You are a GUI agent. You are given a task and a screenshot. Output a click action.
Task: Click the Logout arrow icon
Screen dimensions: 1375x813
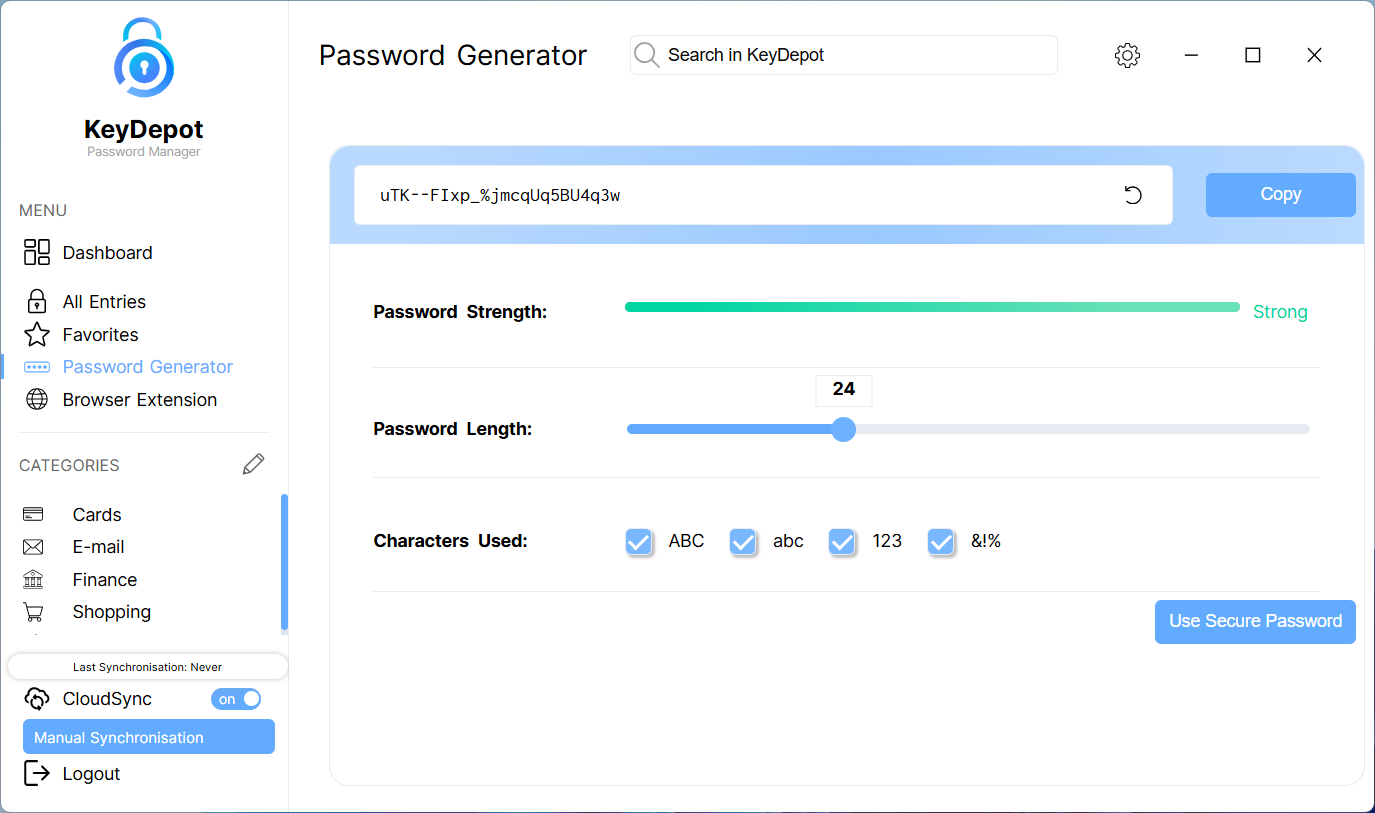37,773
